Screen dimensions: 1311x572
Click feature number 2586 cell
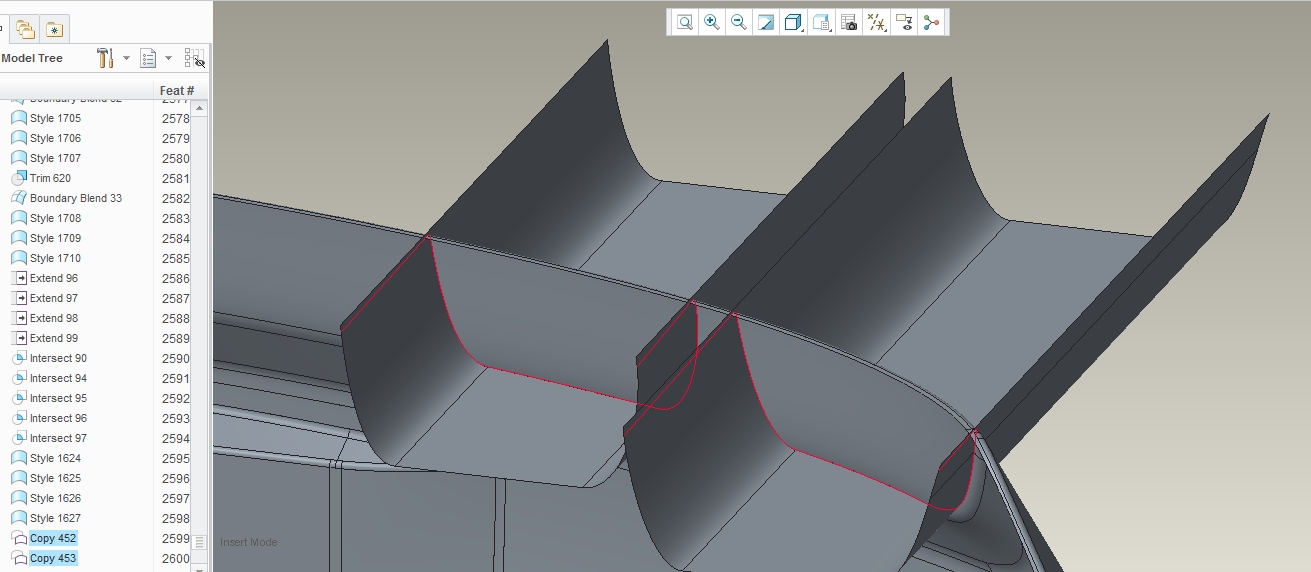click(175, 278)
